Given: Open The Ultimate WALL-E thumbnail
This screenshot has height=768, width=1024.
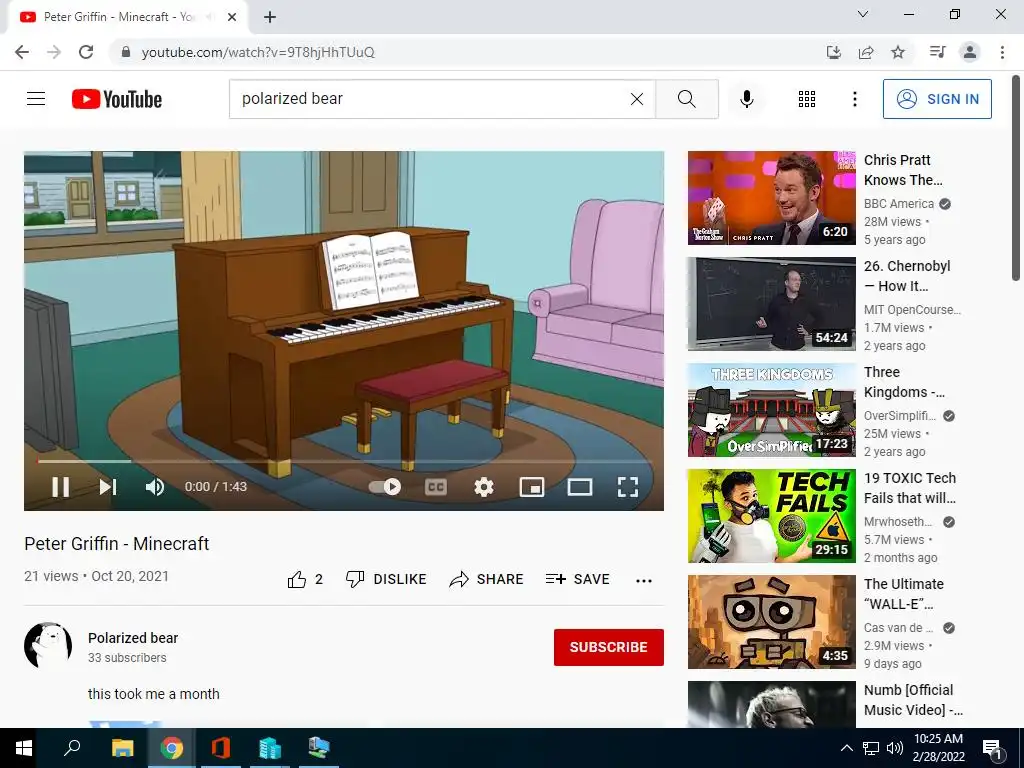Looking at the screenshot, I should tap(771, 622).
